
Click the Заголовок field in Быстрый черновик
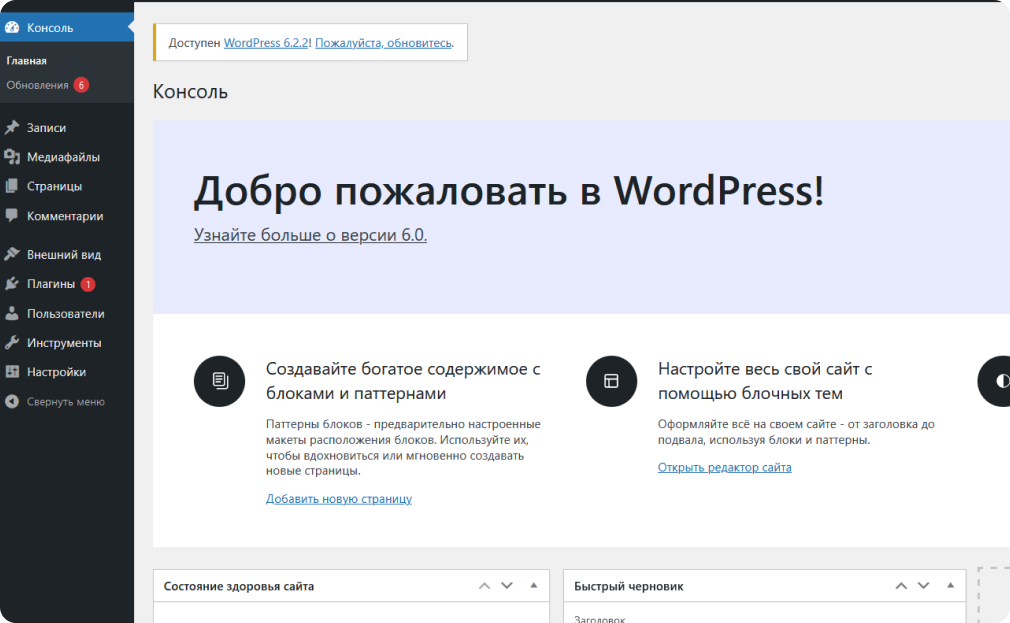point(764,618)
